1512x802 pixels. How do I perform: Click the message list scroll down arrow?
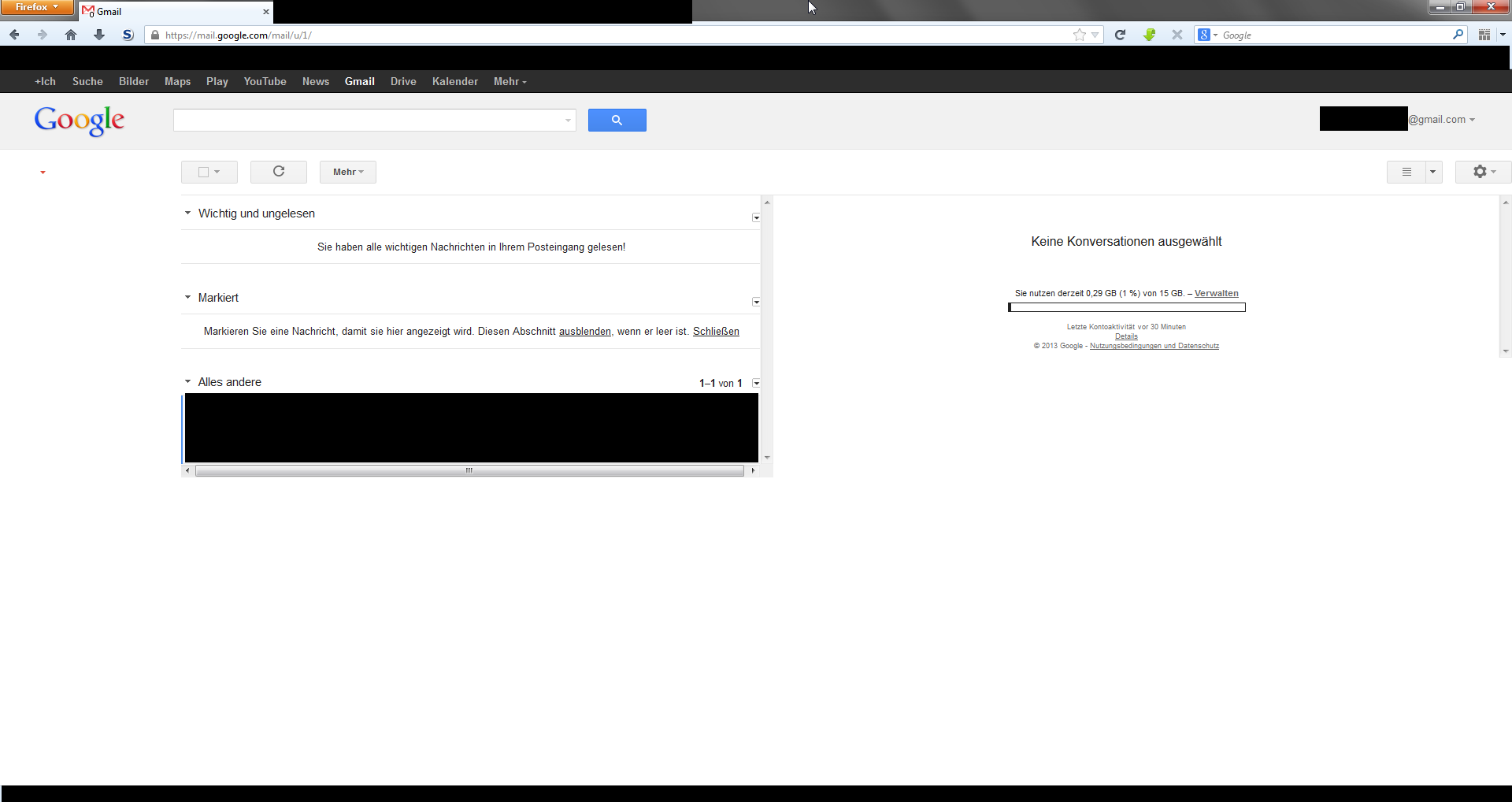[x=767, y=458]
